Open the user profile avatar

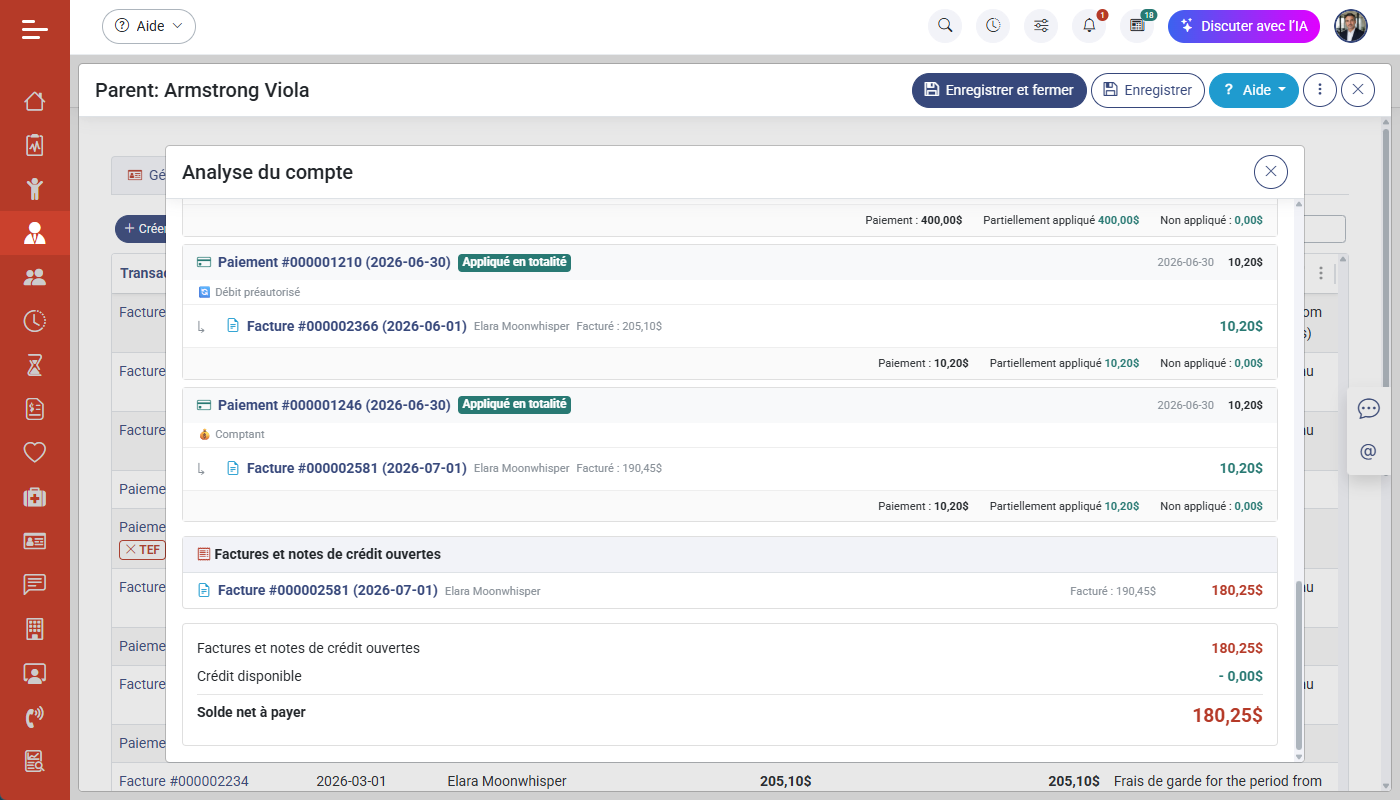1350,26
